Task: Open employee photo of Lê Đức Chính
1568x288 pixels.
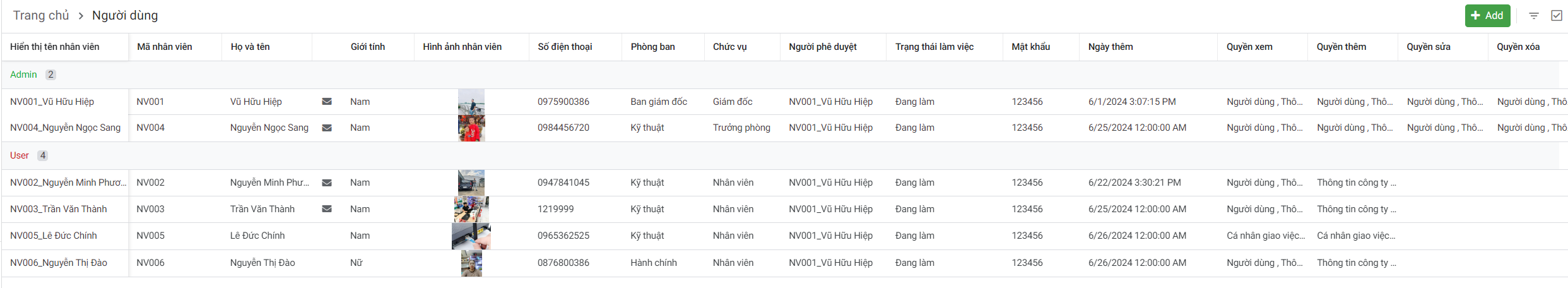Action: pos(471,236)
